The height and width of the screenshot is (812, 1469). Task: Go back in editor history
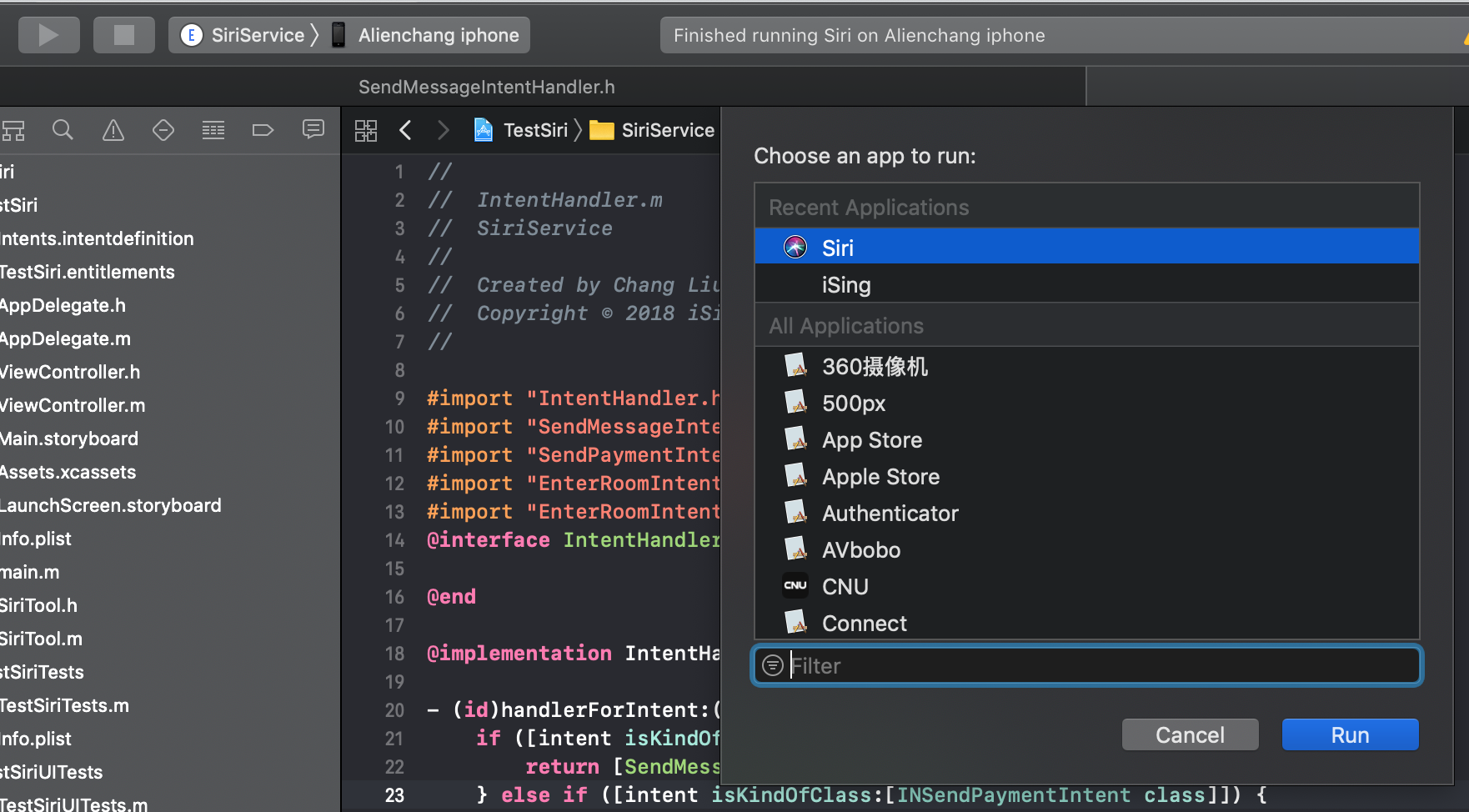[x=405, y=130]
